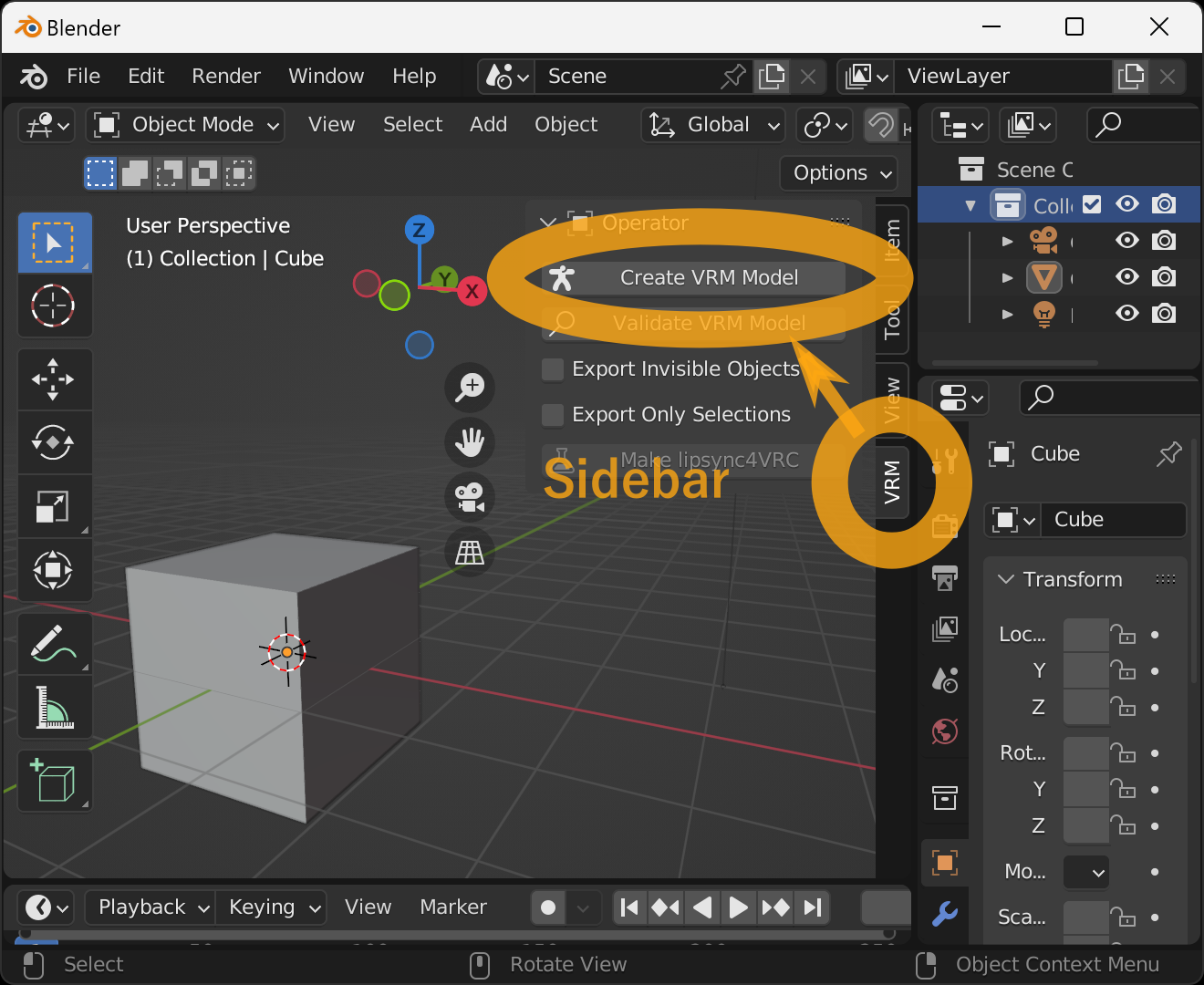Click Create VRM Model button

tap(693, 278)
